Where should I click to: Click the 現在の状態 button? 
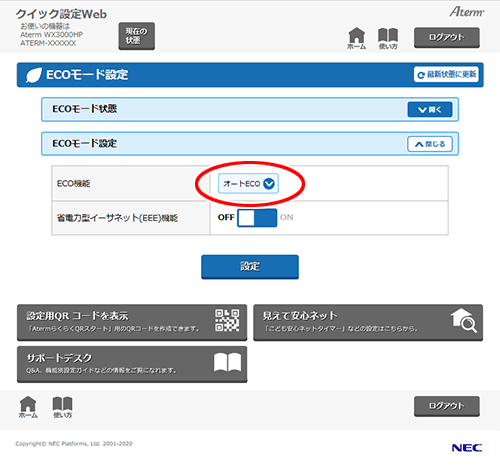point(137,36)
